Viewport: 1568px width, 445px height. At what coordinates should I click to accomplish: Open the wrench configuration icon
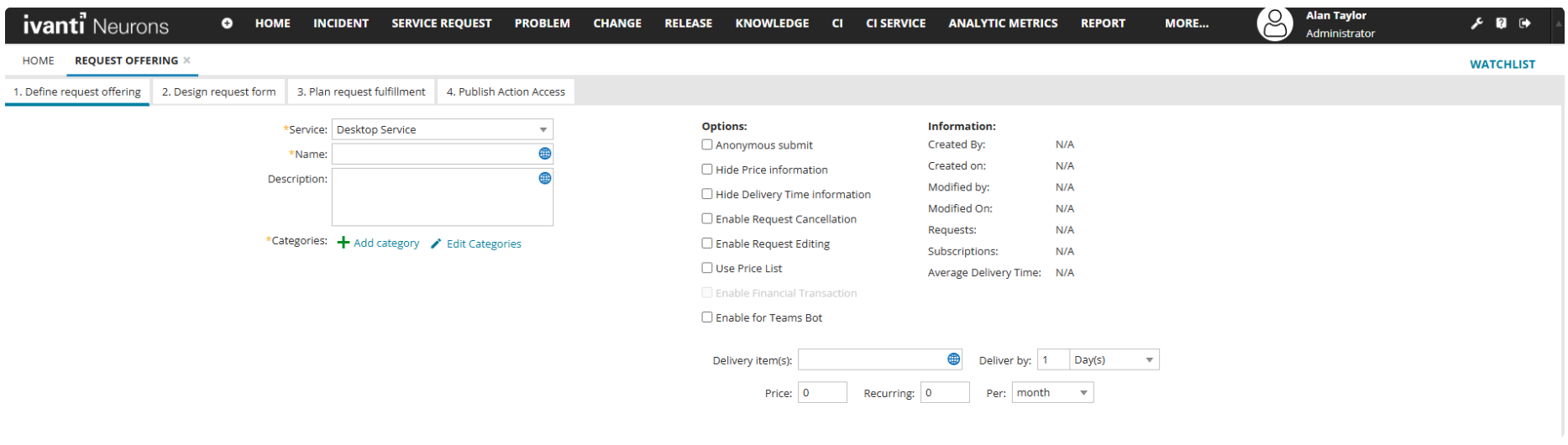(x=1476, y=24)
